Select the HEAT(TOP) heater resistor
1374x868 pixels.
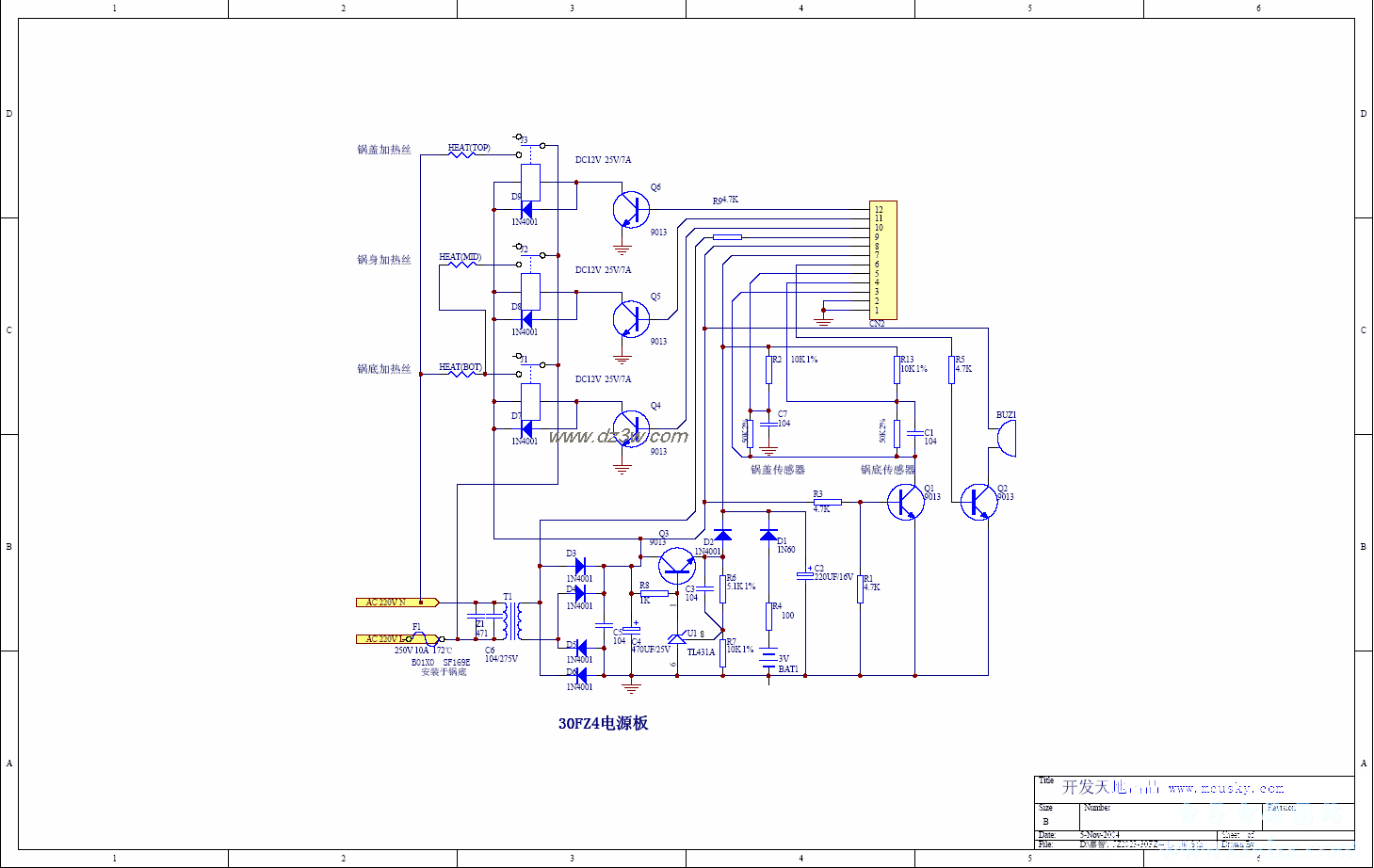click(461, 153)
